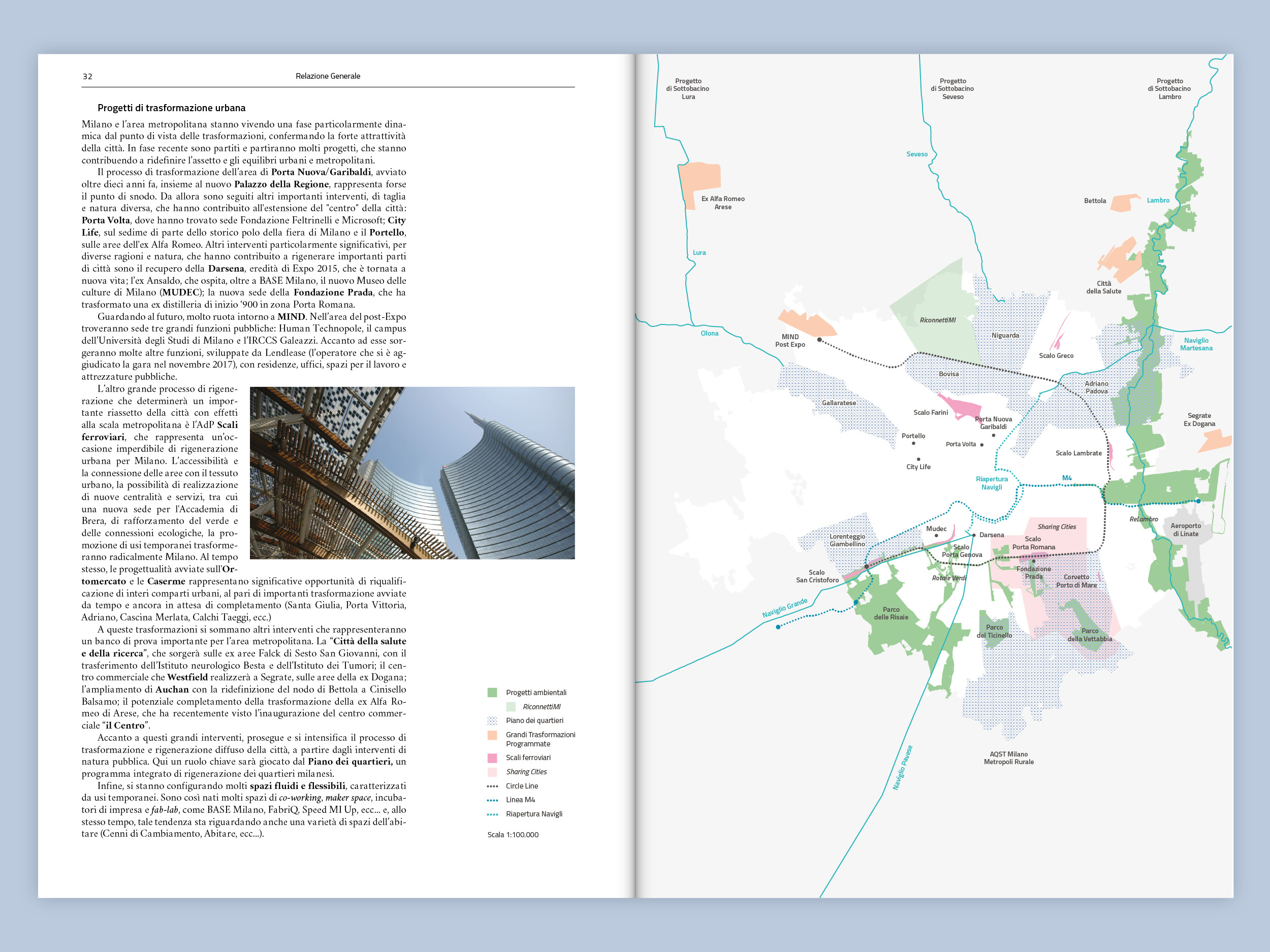
Task: Click the MIND Post Expo map label
Action: coord(790,341)
